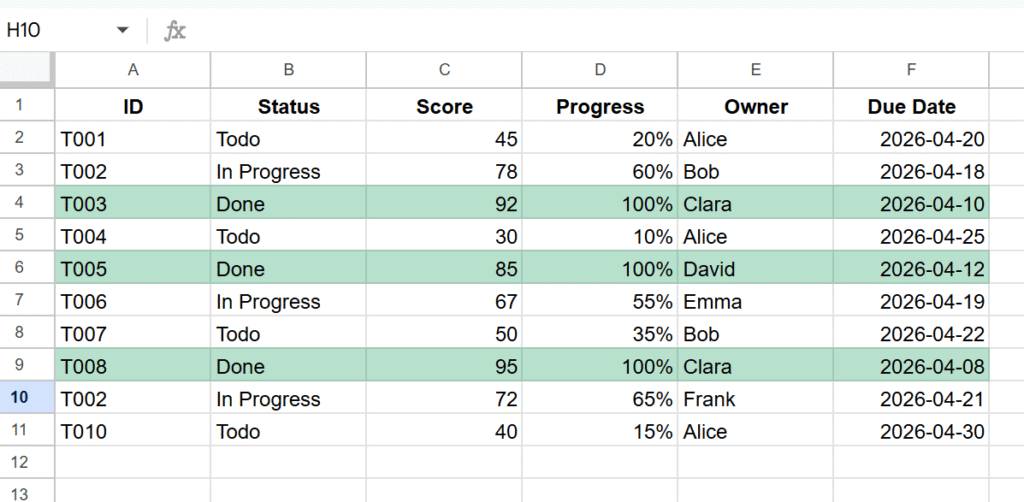The width and height of the screenshot is (1024, 502).
Task: Select column A header
Action: tap(133, 70)
